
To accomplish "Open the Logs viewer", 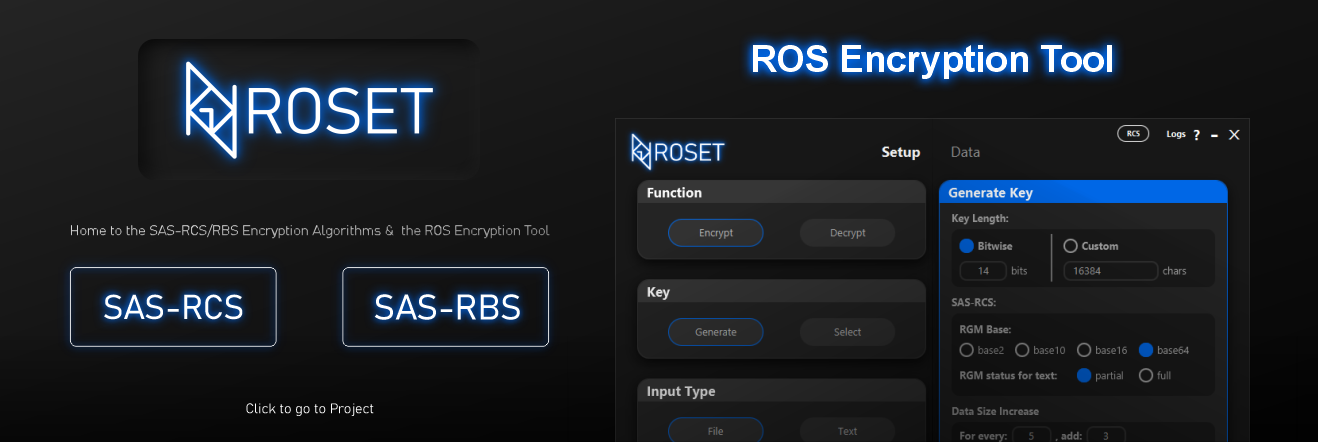I will coord(1175,134).
